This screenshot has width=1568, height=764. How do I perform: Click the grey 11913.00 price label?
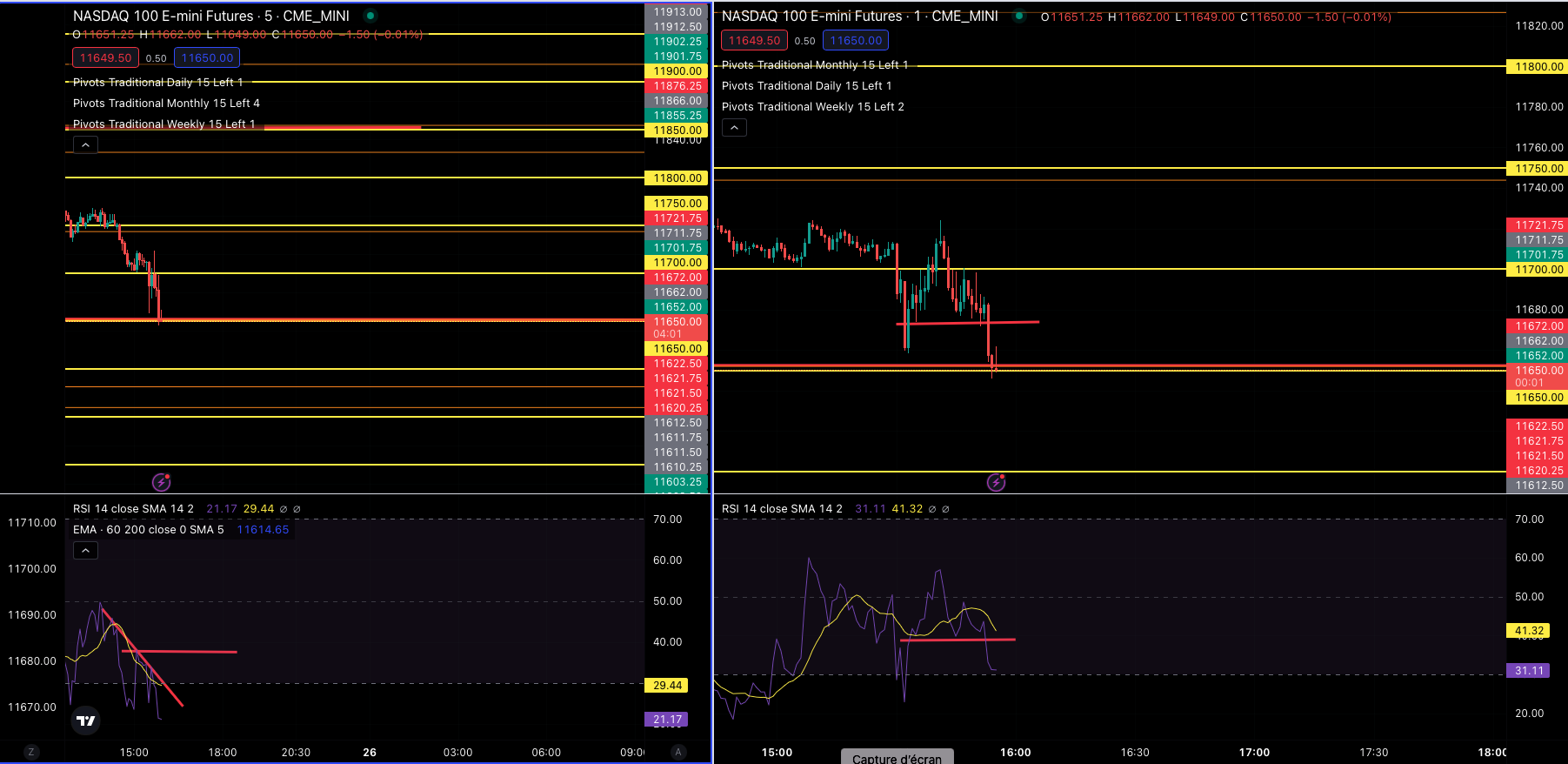point(676,12)
